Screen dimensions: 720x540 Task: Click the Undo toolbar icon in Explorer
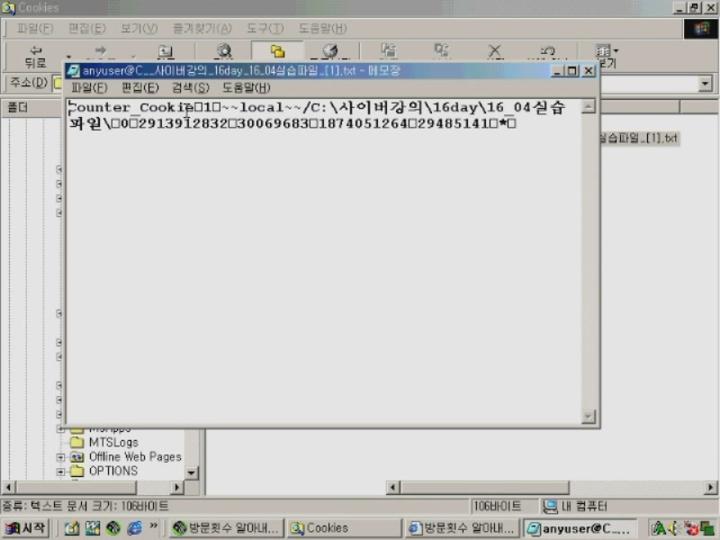pyautogui.click(x=547, y=51)
